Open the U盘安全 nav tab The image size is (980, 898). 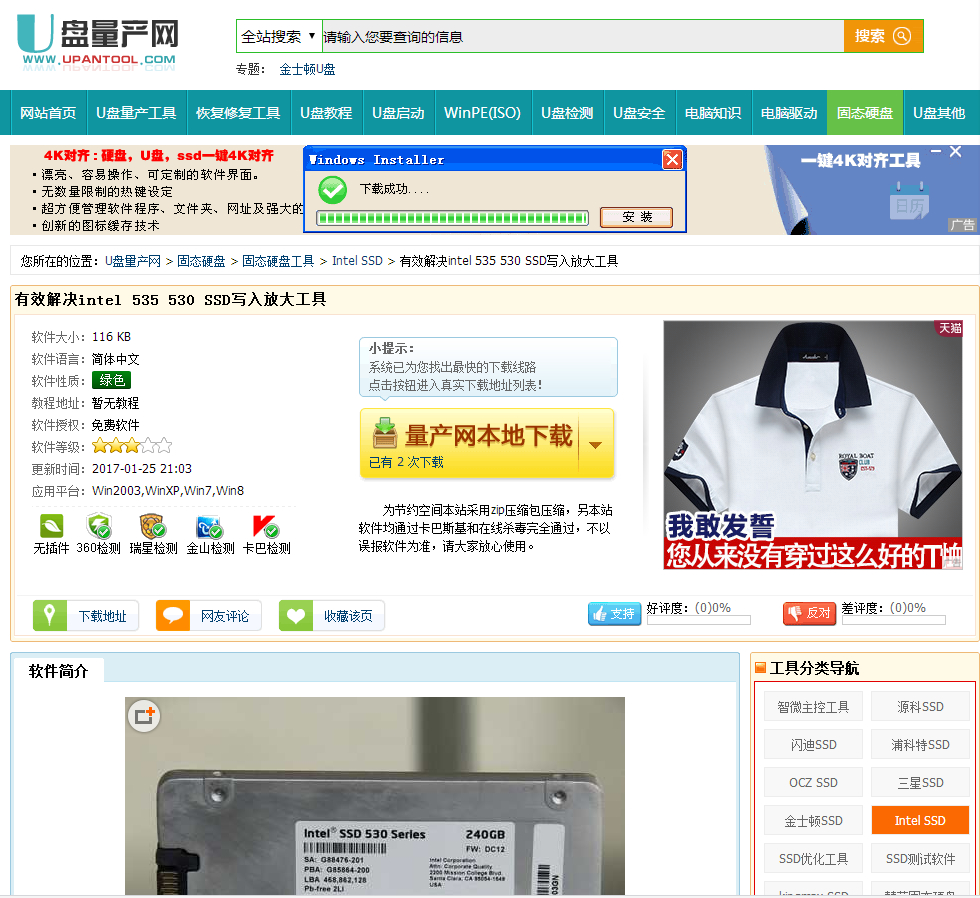[639, 113]
